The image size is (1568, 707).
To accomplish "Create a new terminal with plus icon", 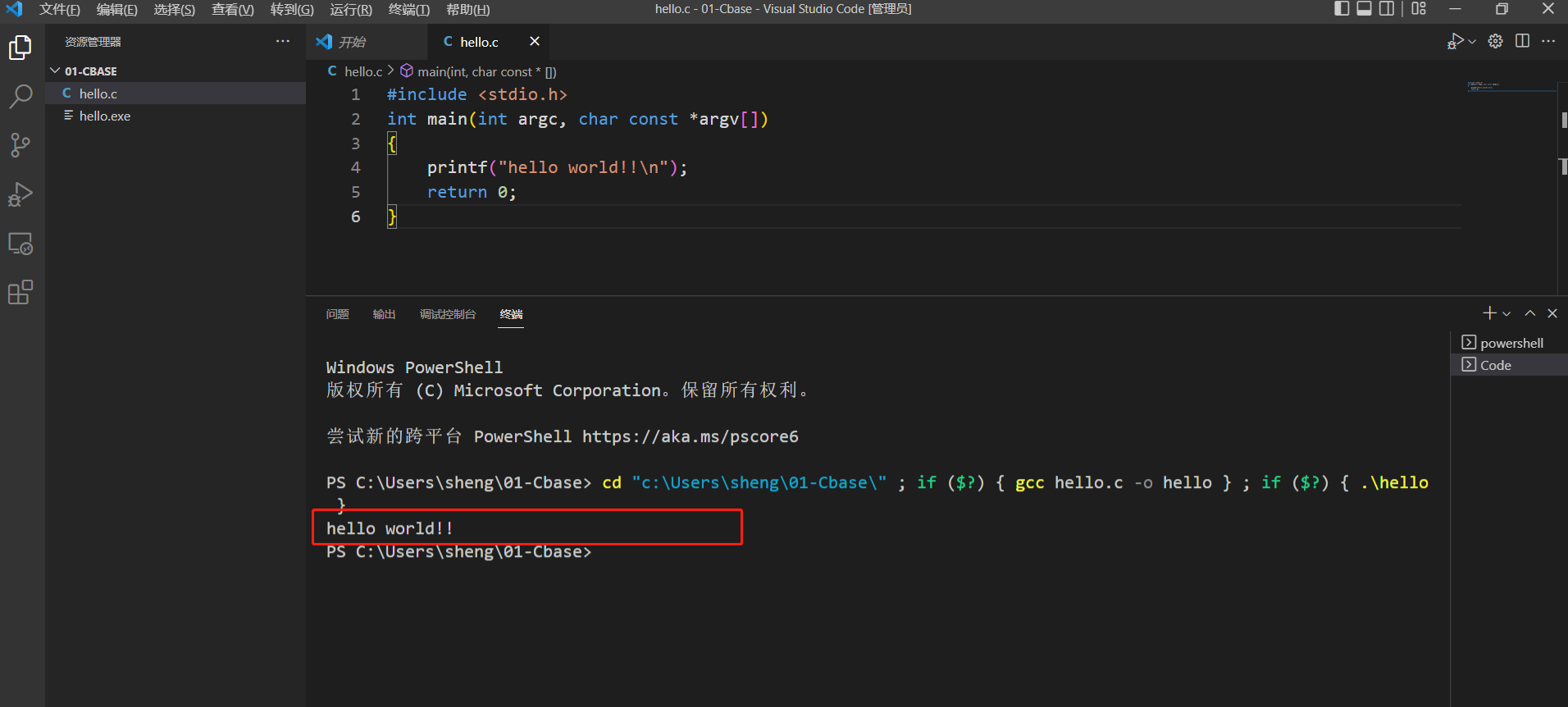I will point(1489,313).
